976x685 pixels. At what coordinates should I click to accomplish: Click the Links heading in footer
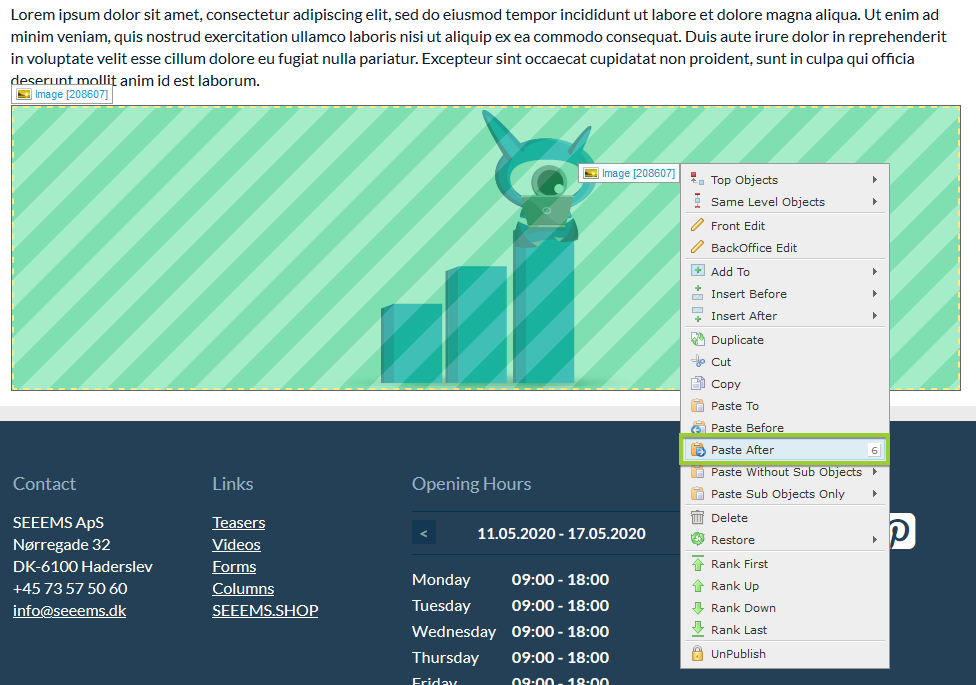[233, 484]
